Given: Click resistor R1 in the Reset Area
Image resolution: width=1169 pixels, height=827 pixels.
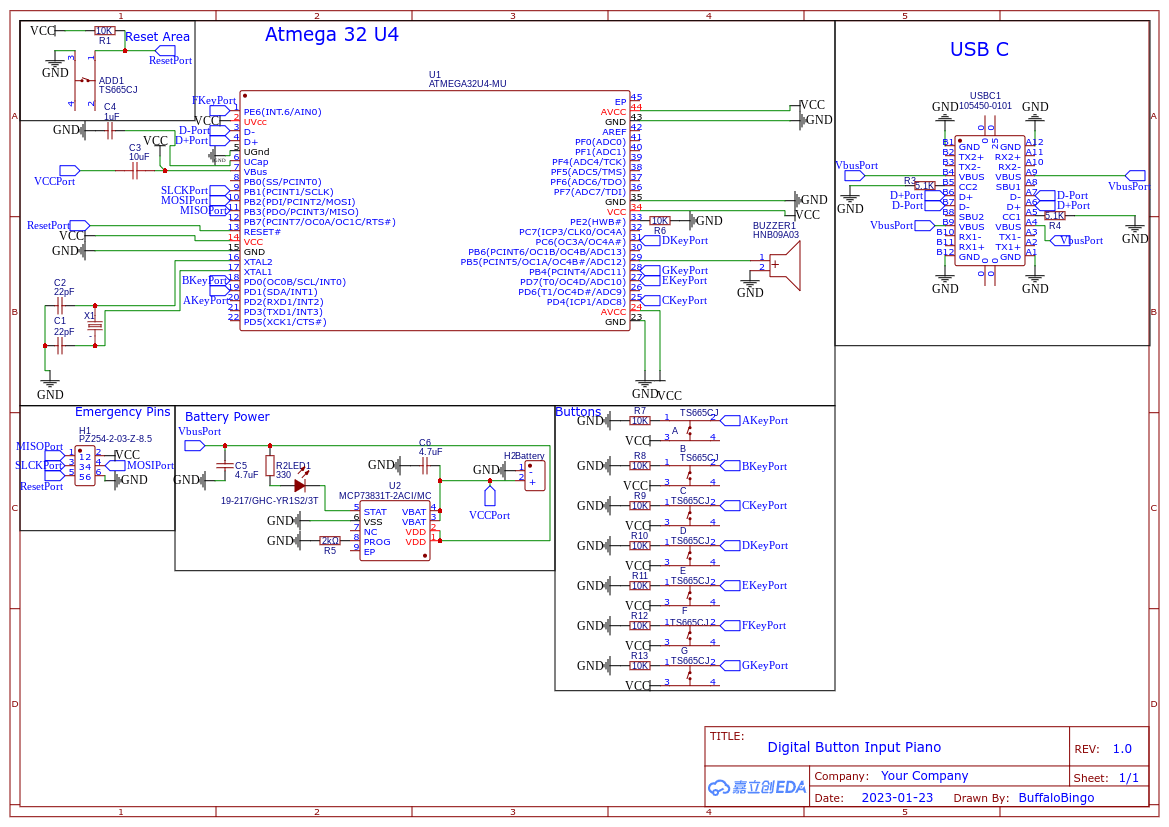Looking at the screenshot, I should pyautogui.click(x=103, y=30).
